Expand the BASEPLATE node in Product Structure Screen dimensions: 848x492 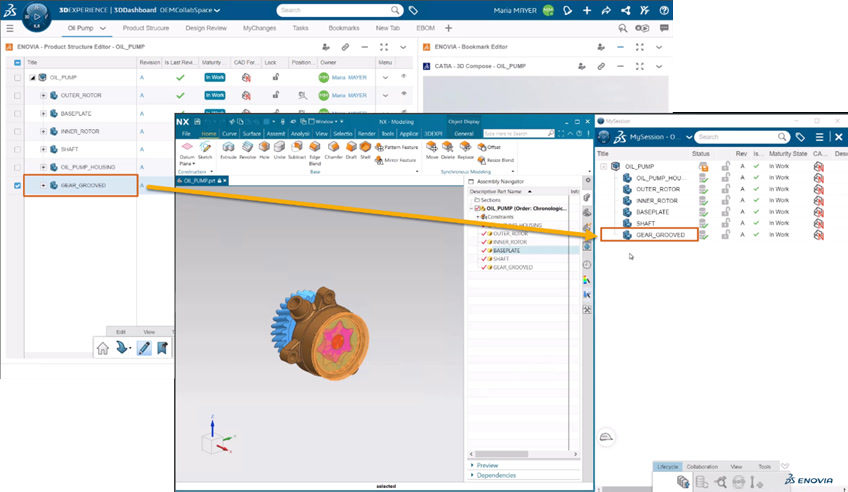43,114
